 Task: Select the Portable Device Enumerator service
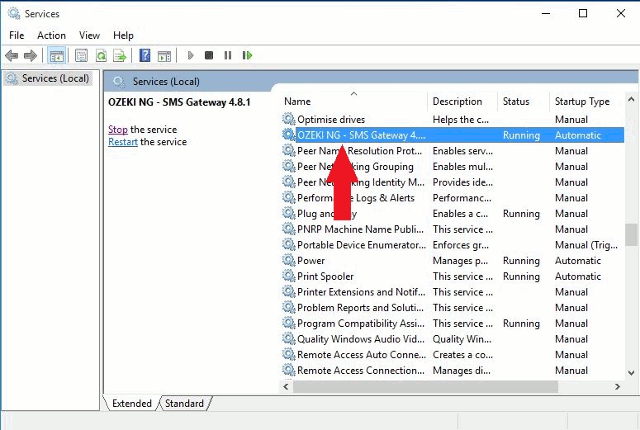coord(452,245)
